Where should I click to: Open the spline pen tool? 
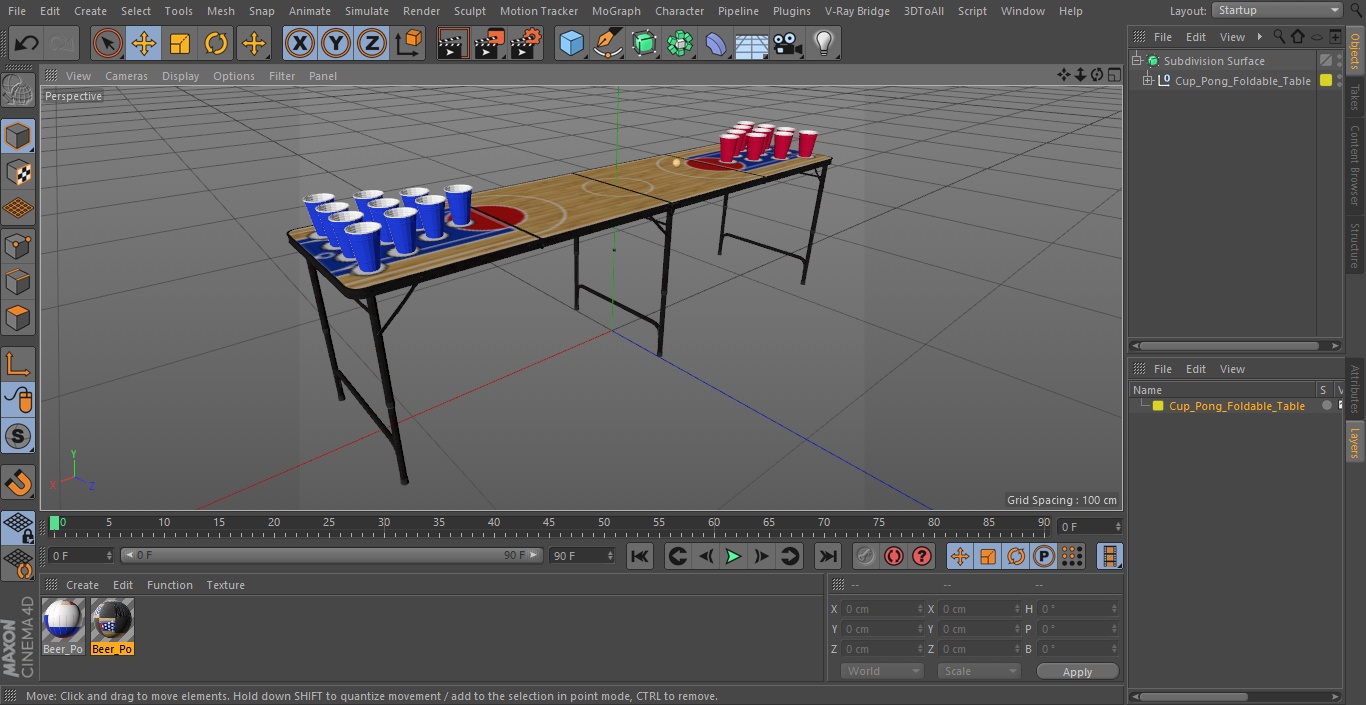point(607,44)
